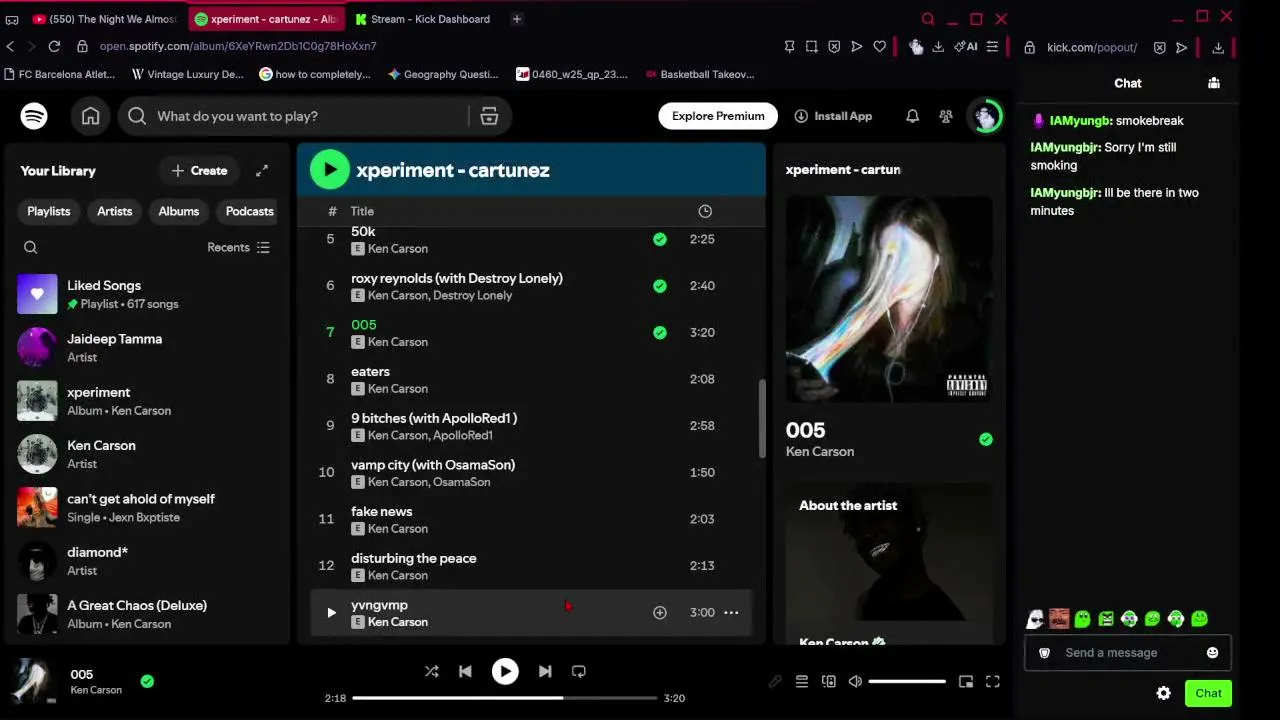The width and height of the screenshot is (1280, 720).
Task: Select the track 'vamp city (with OsamaSon)'
Action: [433, 465]
